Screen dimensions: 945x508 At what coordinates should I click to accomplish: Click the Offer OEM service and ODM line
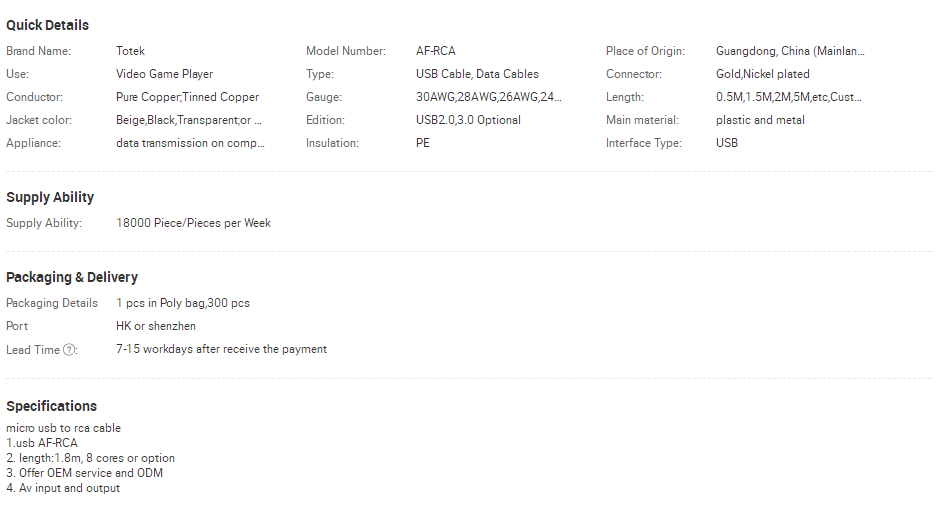(x=84, y=473)
